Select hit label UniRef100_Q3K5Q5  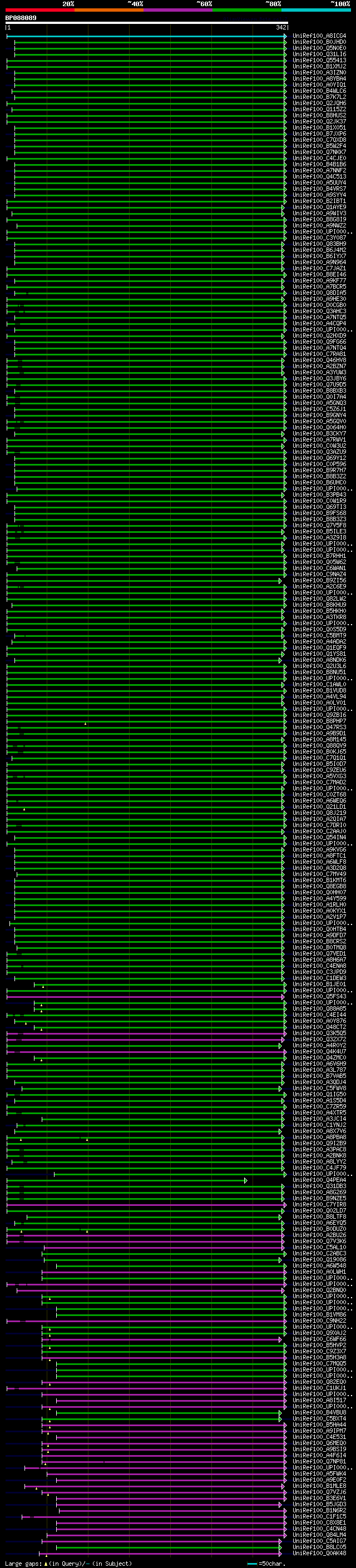point(319,1033)
